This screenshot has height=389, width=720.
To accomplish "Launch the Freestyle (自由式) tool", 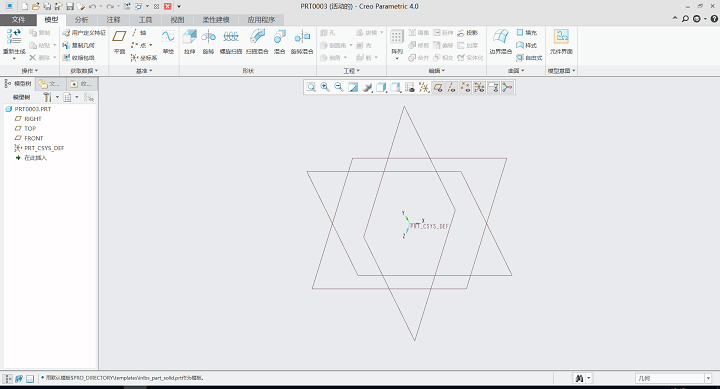I will [529, 58].
